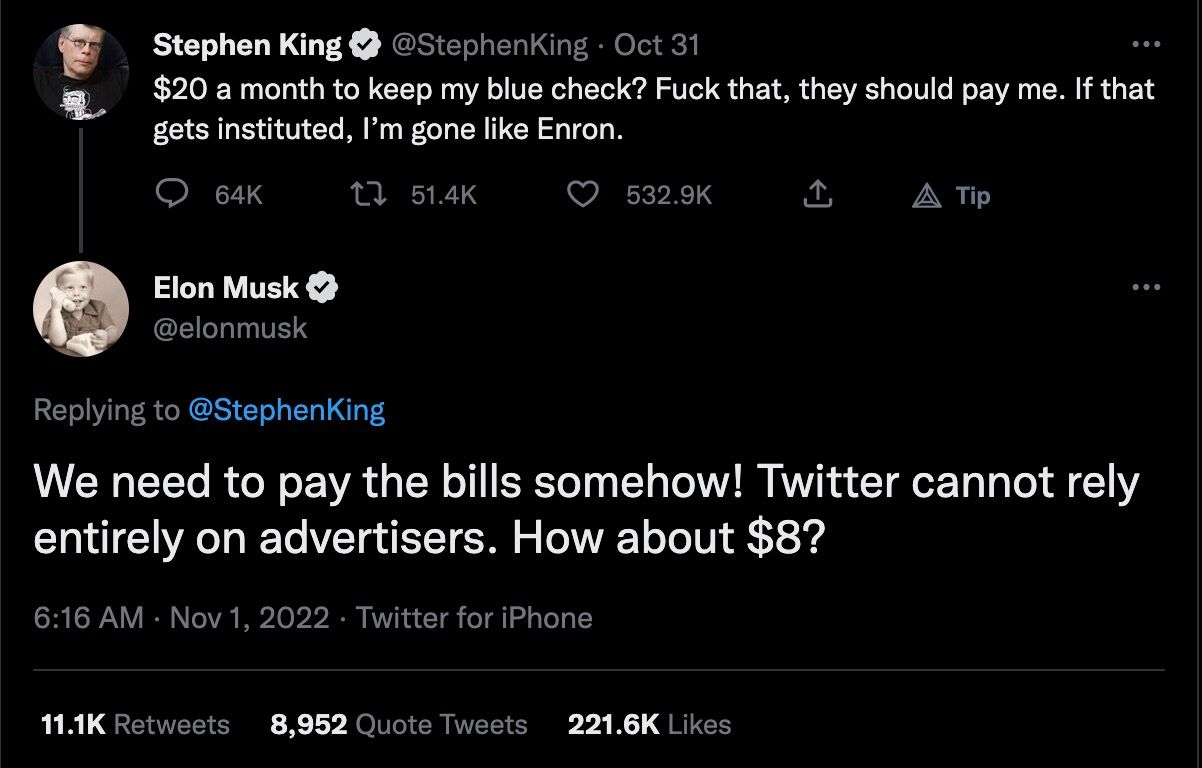1202x768 pixels.
Task: View the 8,952 Quote Tweets
Action: [398, 724]
